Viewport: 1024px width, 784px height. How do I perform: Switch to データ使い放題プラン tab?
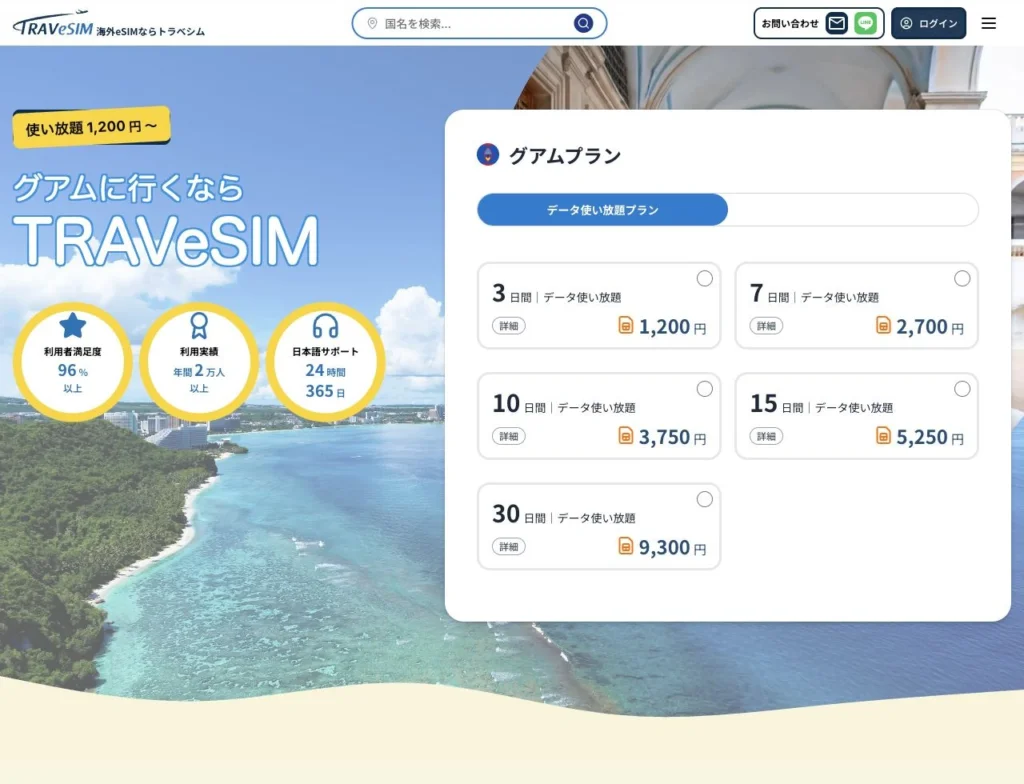point(602,210)
